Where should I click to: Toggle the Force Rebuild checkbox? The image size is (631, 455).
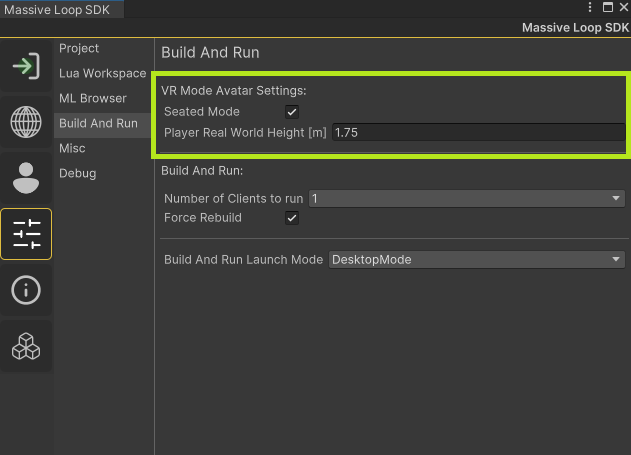pyautogui.click(x=292, y=218)
